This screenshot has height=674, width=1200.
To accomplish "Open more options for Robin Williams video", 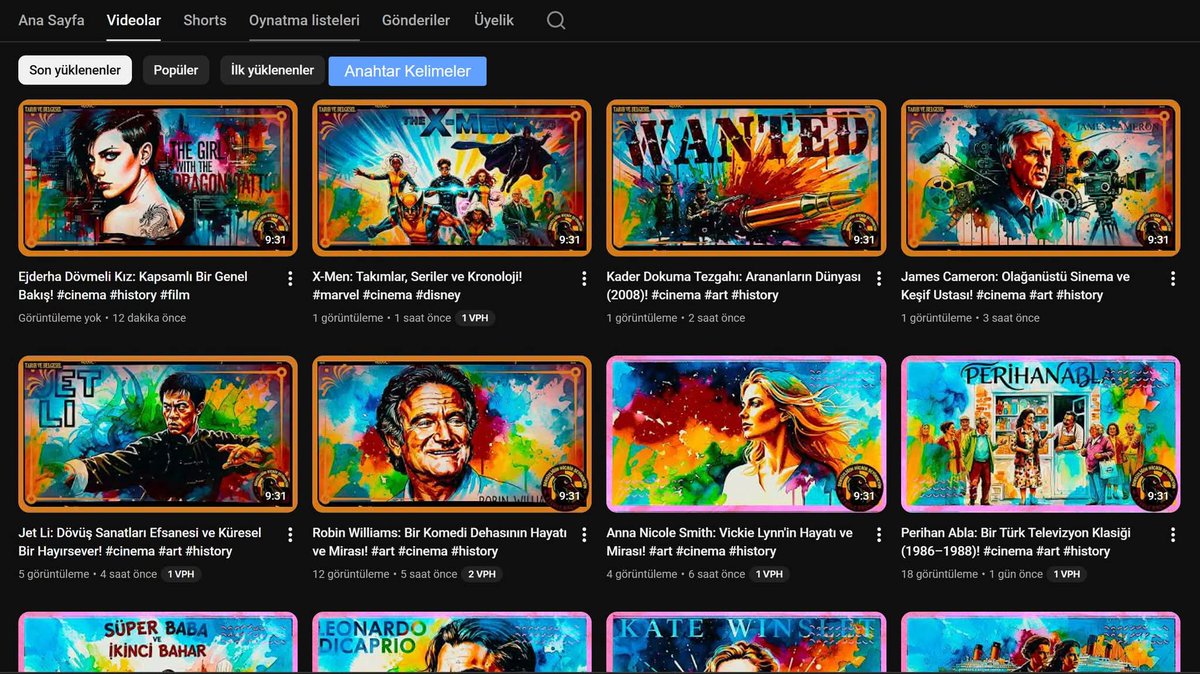I will (x=584, y=534).
